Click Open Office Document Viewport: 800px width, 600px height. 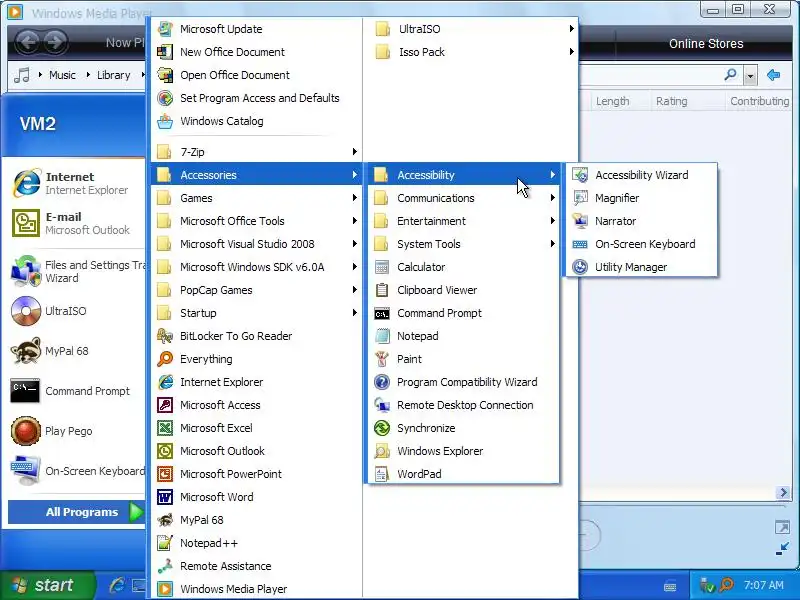tap(257, 75)
